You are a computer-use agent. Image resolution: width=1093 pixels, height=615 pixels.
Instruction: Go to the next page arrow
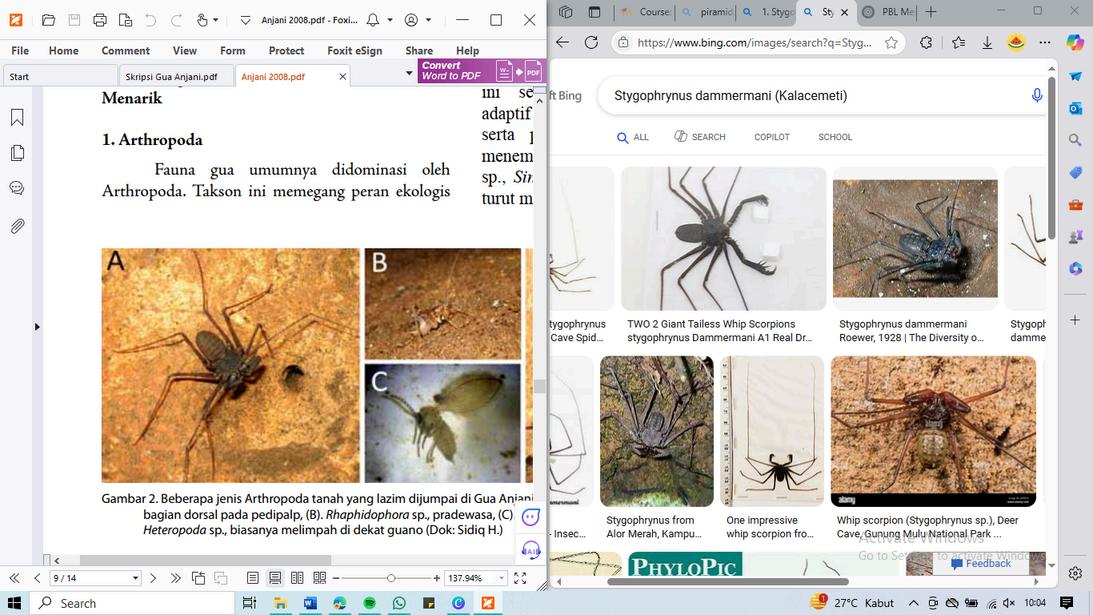[153, 578]
